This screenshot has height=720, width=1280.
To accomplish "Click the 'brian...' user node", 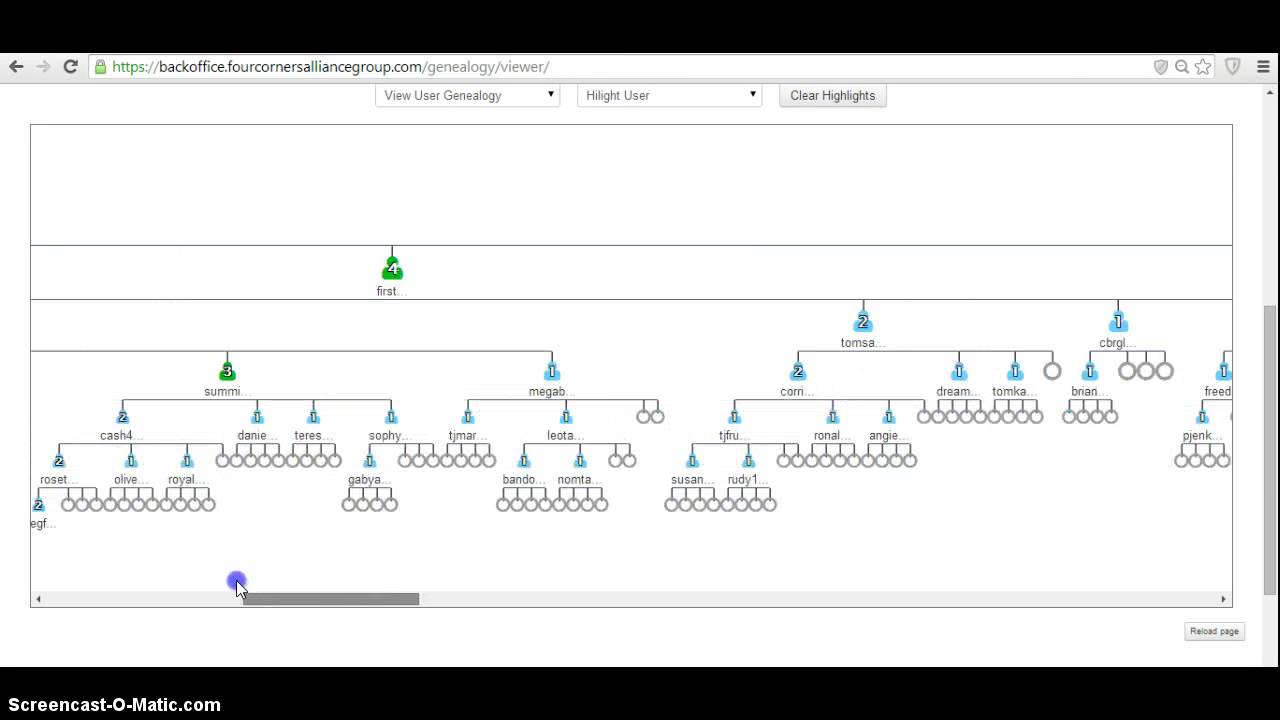I will [1090, 371].
